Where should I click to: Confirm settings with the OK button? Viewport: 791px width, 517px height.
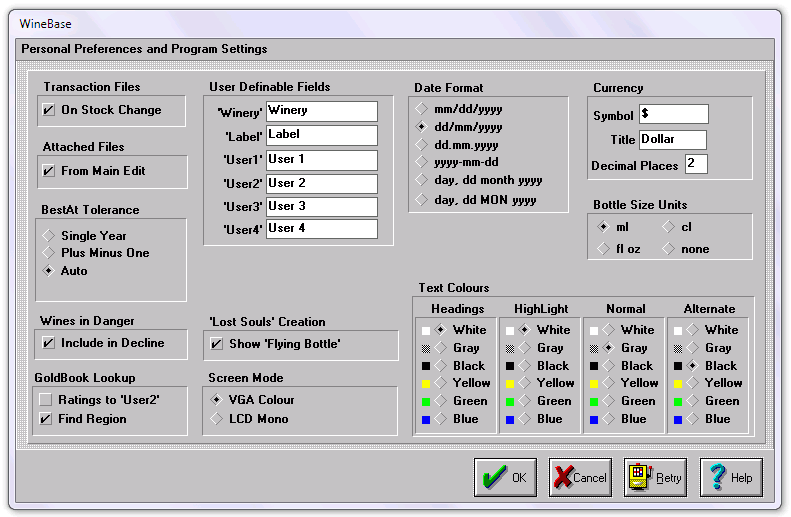(505, 477)
